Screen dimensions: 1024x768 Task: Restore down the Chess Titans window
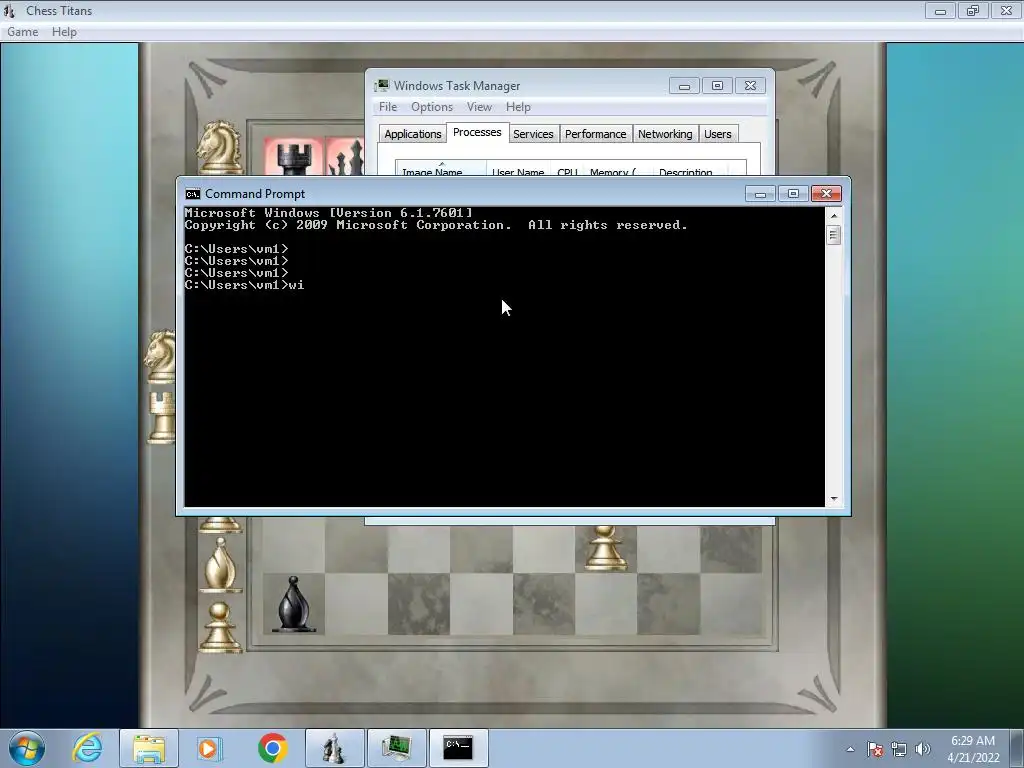click(973, 10)
